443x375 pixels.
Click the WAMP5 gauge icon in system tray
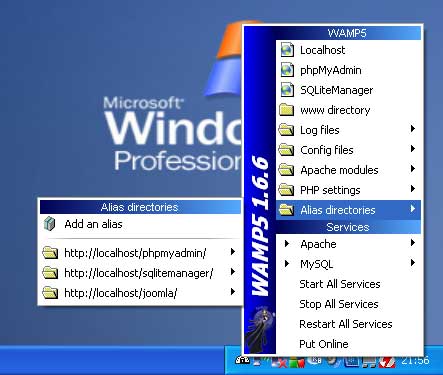242,360
